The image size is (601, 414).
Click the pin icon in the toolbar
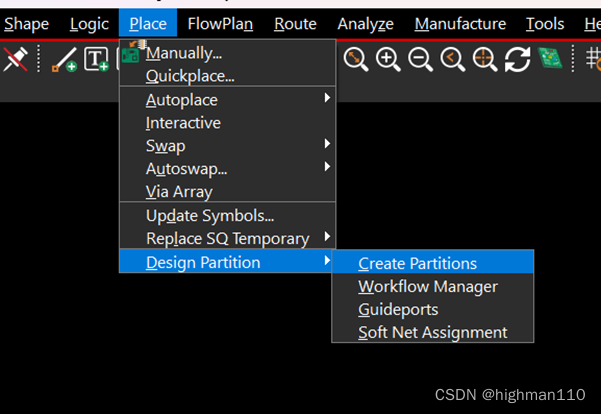pos(15,60)
